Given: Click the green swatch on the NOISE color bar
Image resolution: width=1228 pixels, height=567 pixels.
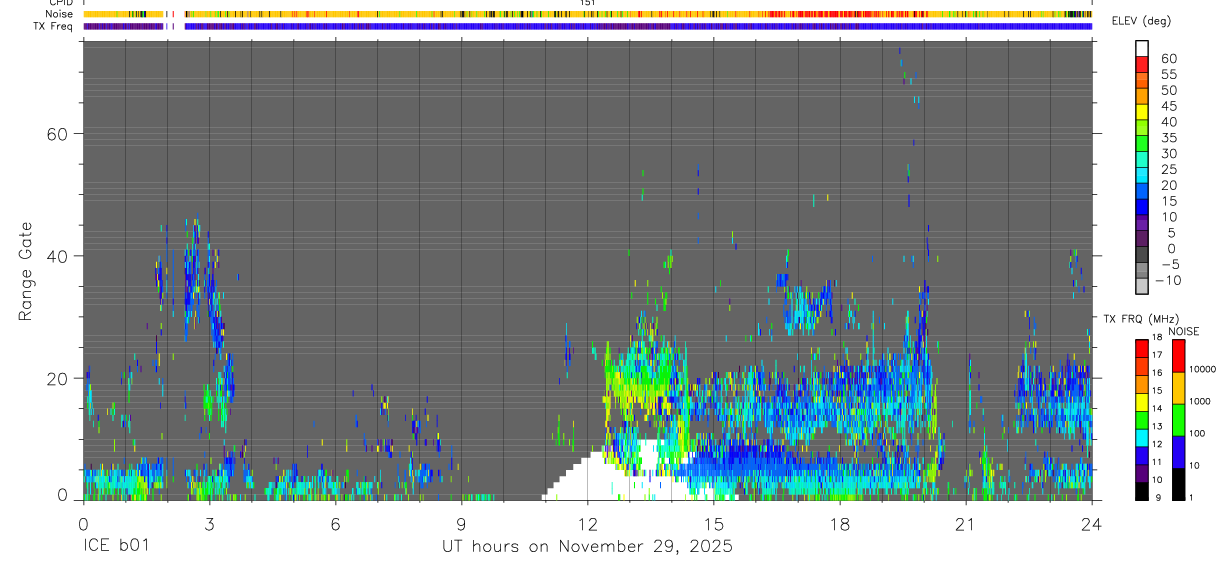Looking at the screenshot, I should [x=1178, y=419].
